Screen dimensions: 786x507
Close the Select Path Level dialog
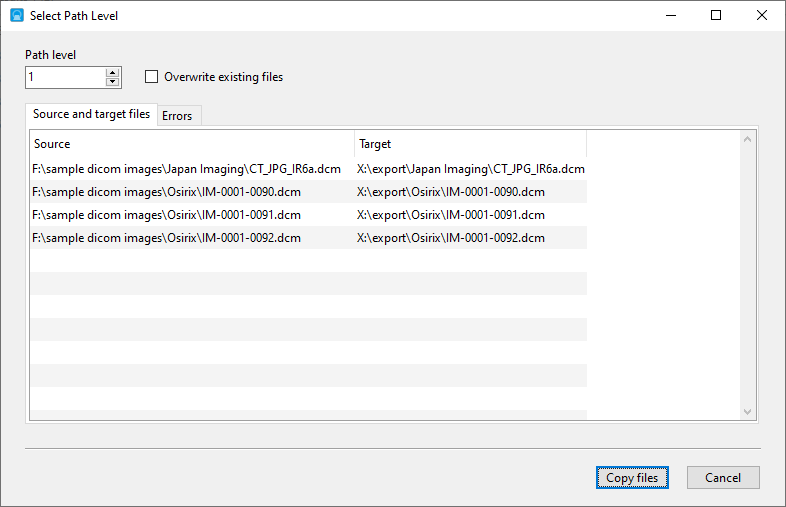coord(762,16)
